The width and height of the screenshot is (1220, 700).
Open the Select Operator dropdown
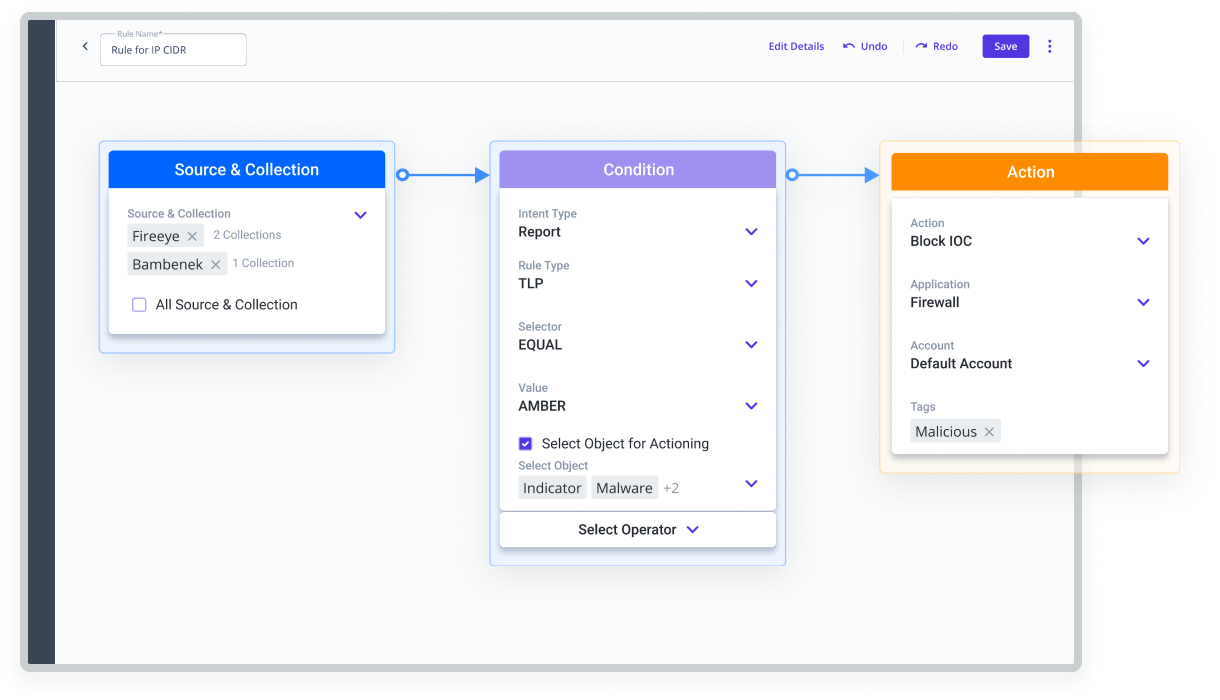638,530
